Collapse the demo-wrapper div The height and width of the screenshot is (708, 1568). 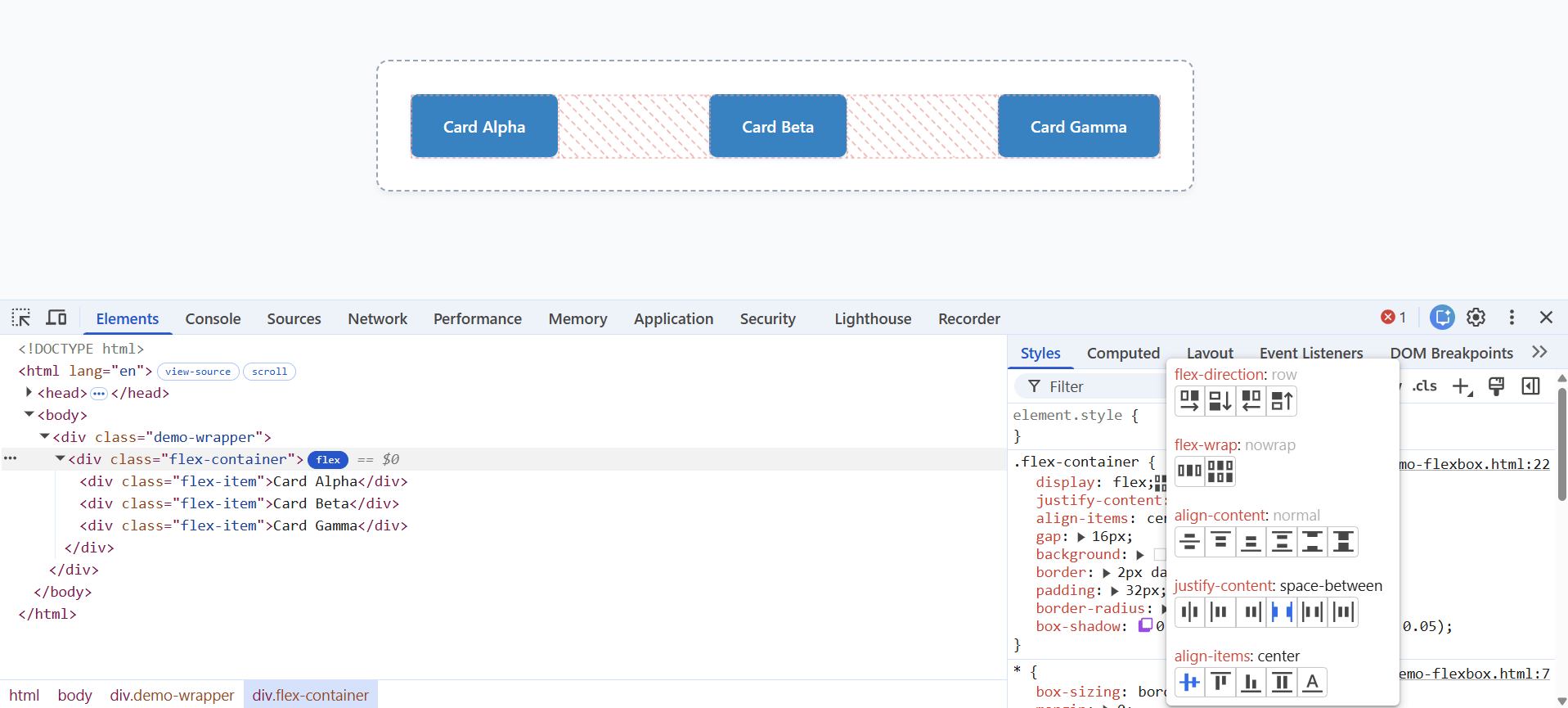click(x=45, y=437)
